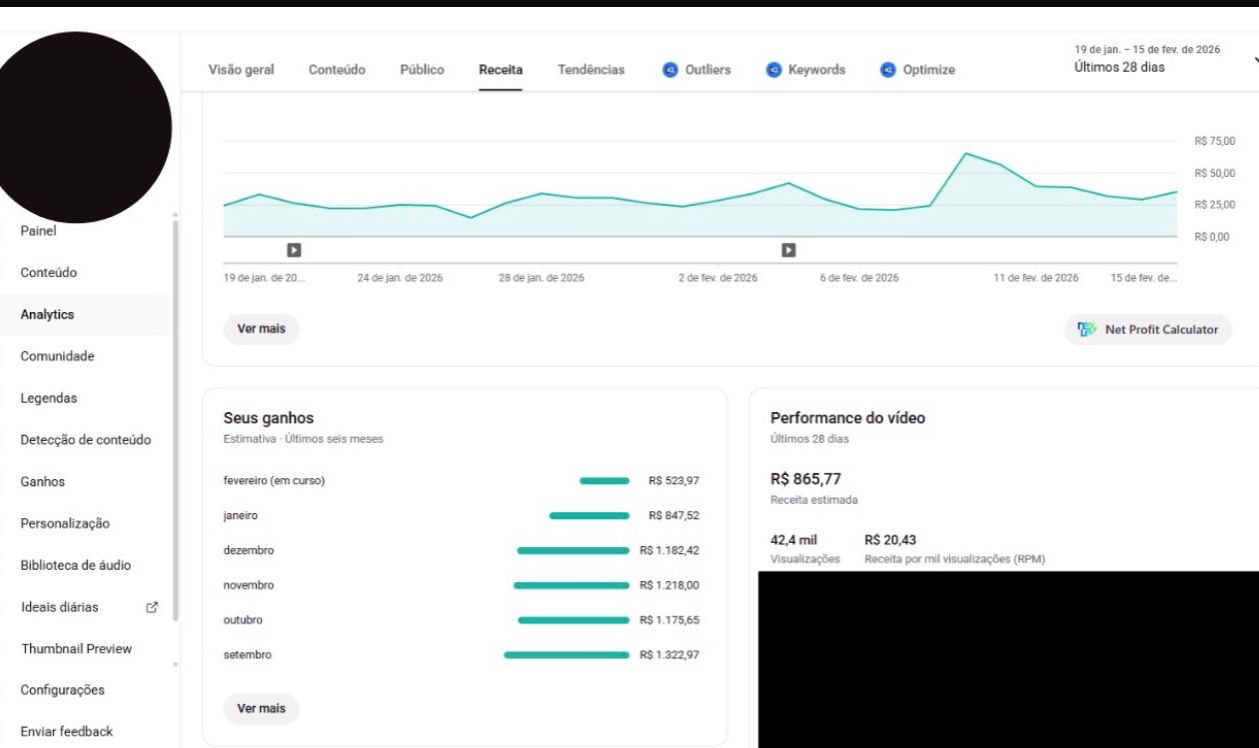Click the Keywords extension icon
This screenshot has height=748, width=1259.
click(774, 70)
